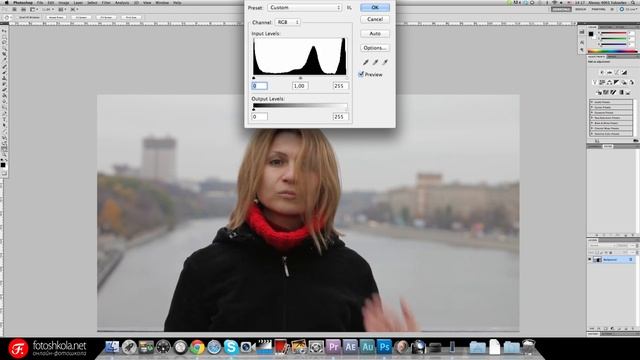The height and width of the screenshot is (360, 640).
Task: Focus the midtone gamma field showing 1,00
Action: [x=300, y=86]
